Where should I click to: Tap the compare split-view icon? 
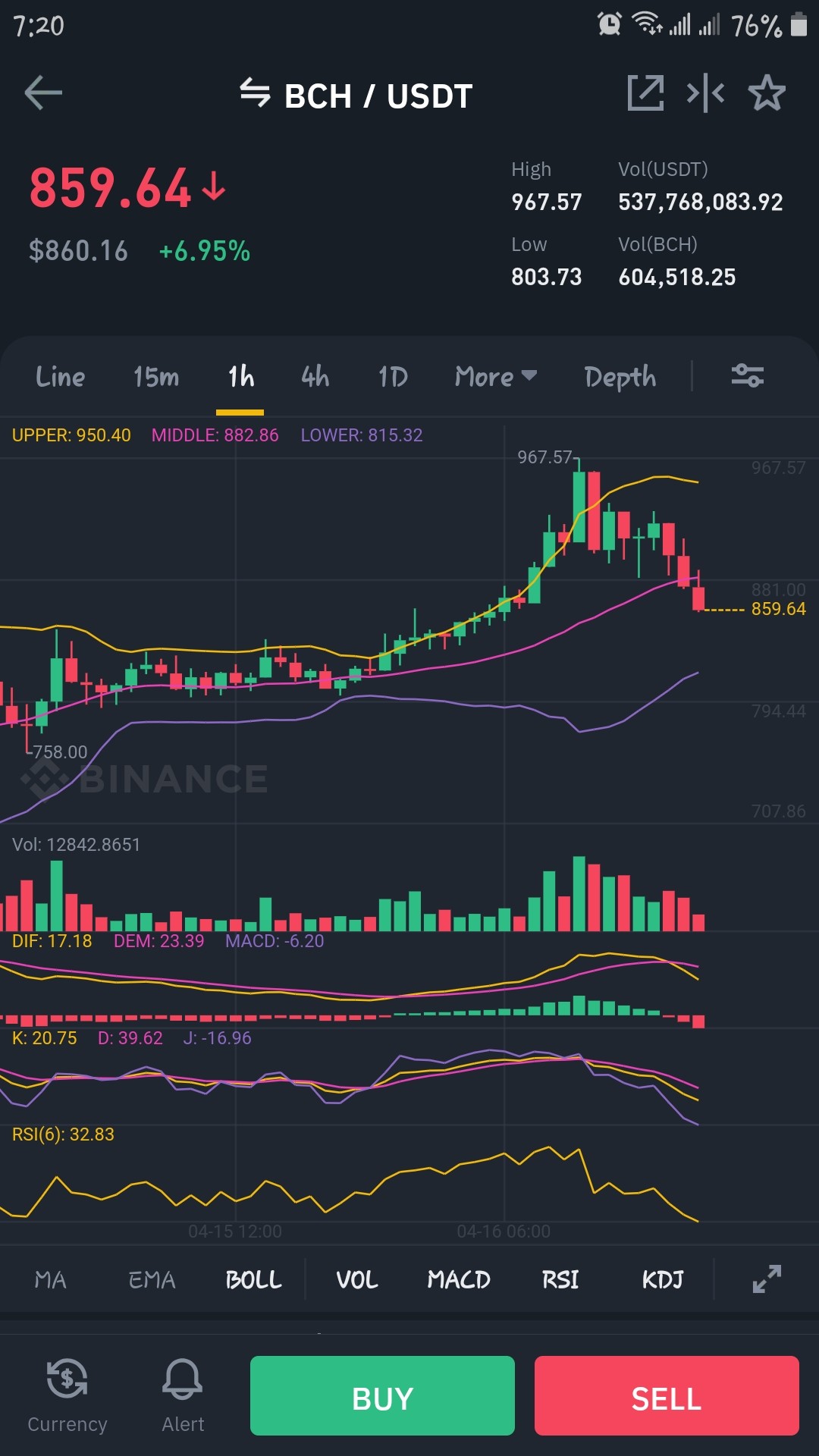[705, 93]
